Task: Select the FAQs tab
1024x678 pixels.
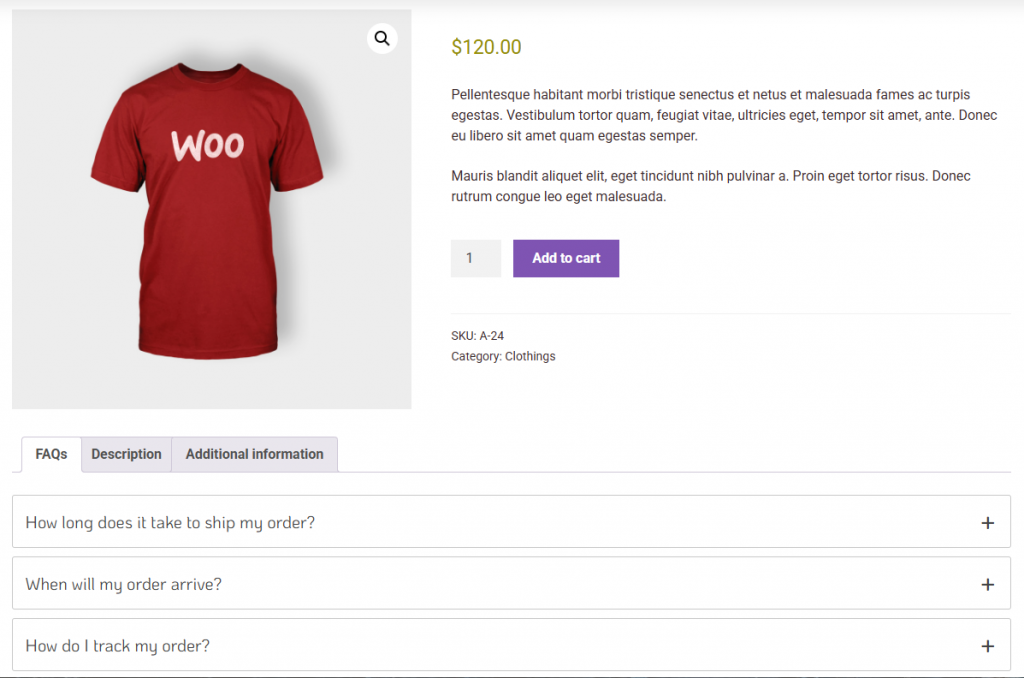Action: (x=51, y=454)
